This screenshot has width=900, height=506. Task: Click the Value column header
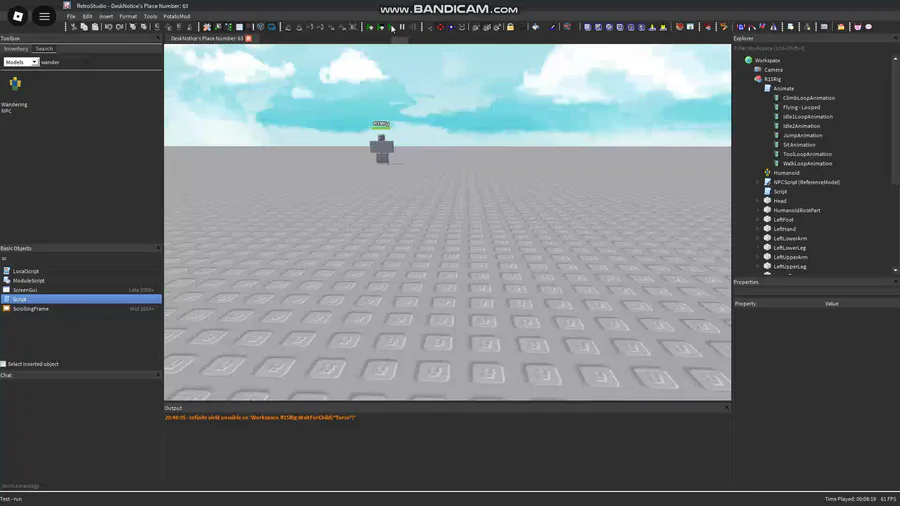832,304
